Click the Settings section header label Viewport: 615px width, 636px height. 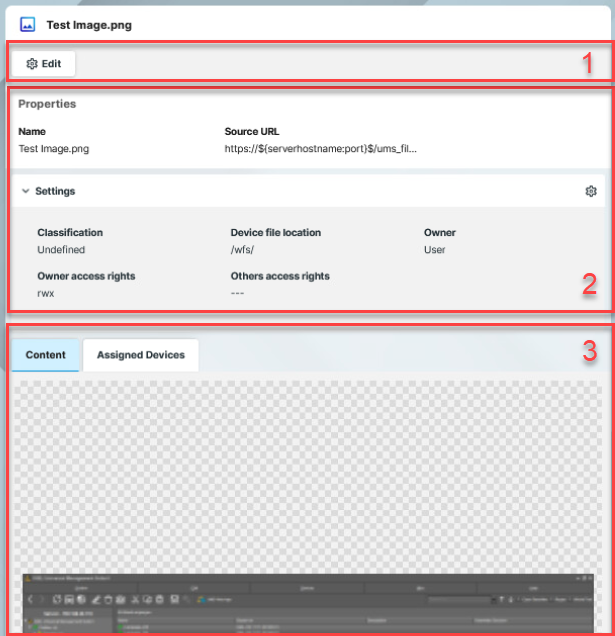(x=55, y=191)
